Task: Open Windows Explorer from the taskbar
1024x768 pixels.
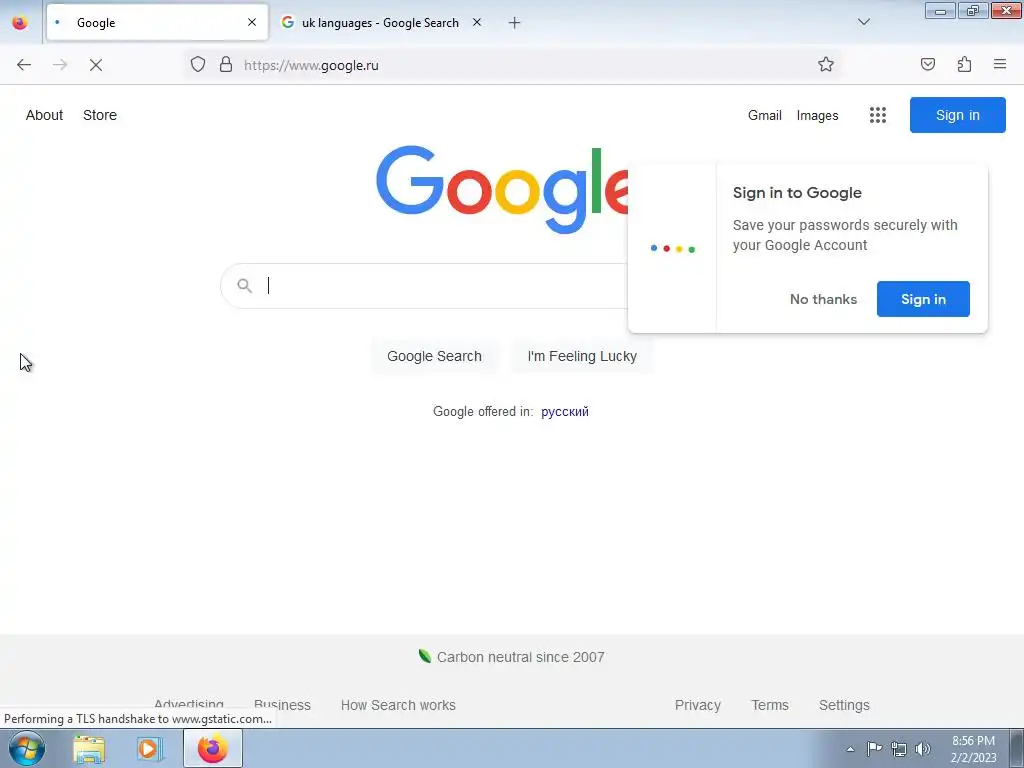Action: click(89, 749)
